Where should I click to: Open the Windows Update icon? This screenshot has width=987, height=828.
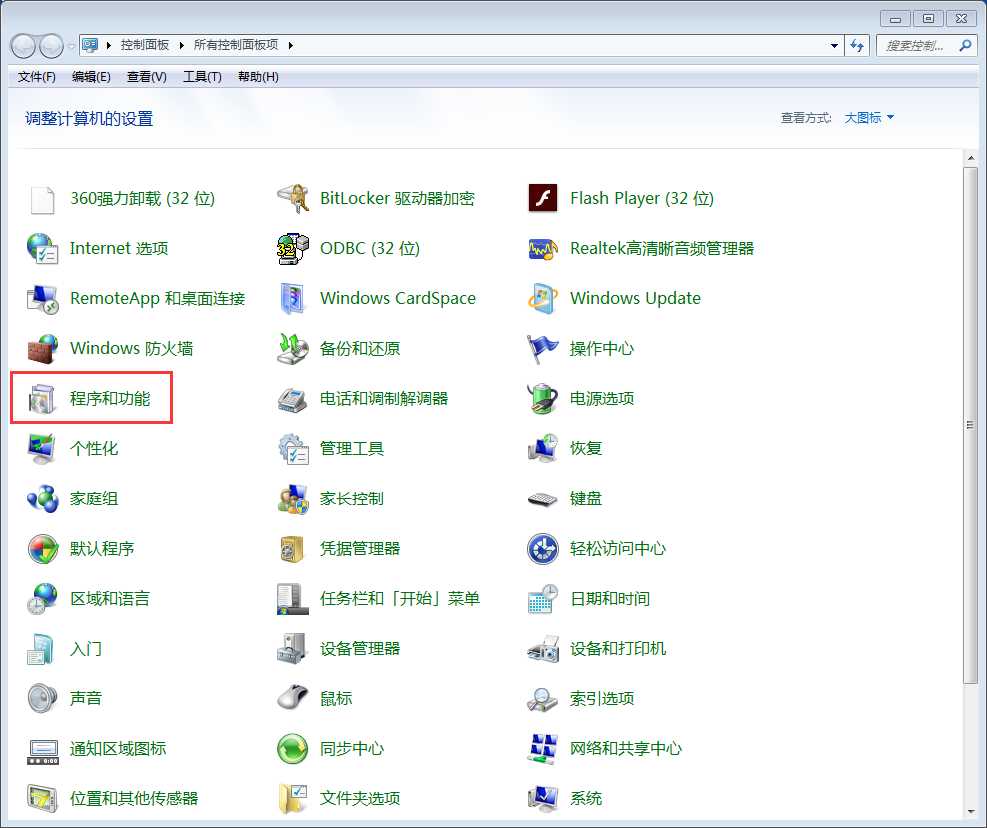(543, 298)
